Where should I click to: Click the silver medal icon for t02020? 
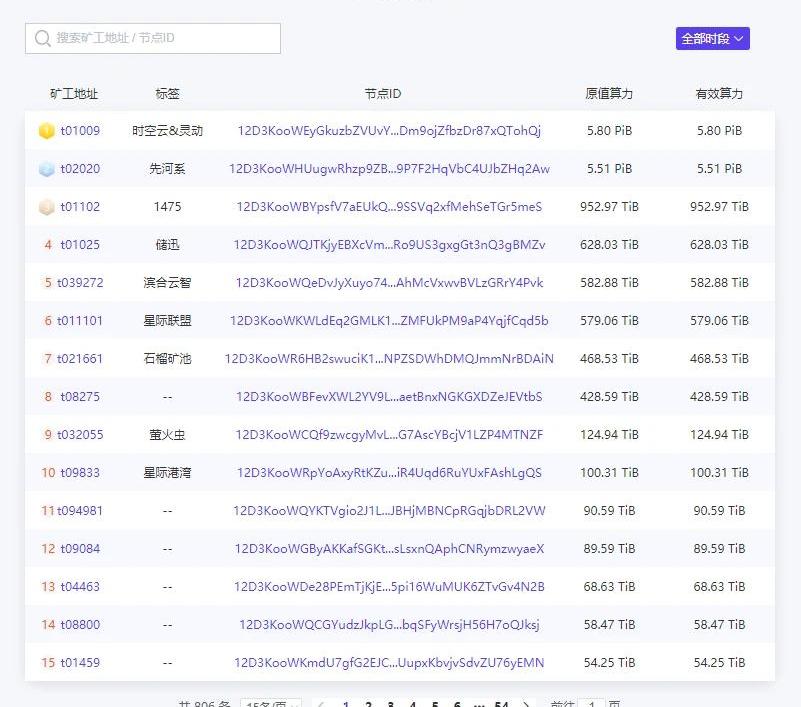[x=46, y=169]
